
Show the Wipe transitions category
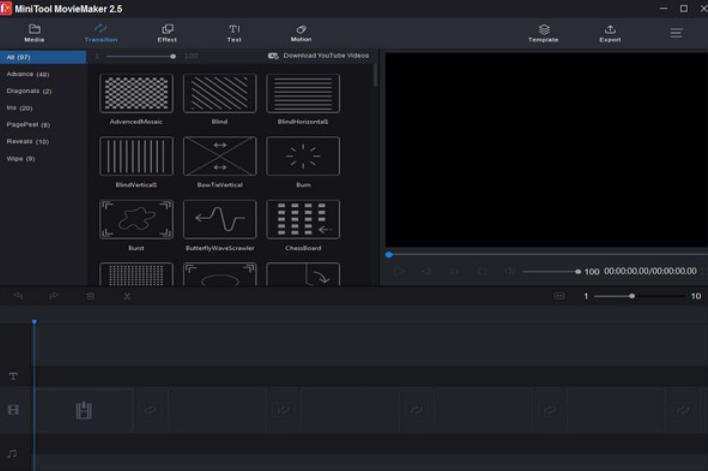(21, 158)
